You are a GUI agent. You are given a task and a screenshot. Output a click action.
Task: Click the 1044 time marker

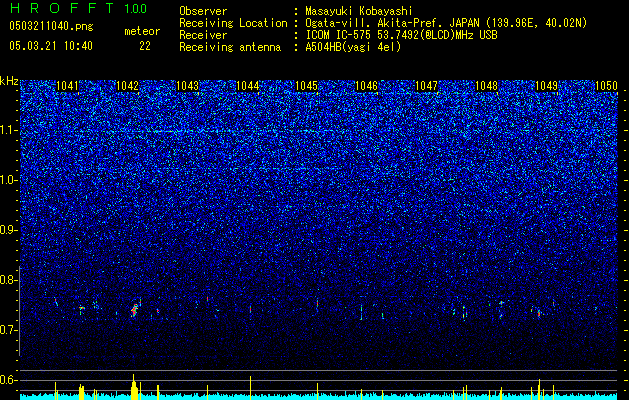tap(248, 86)
